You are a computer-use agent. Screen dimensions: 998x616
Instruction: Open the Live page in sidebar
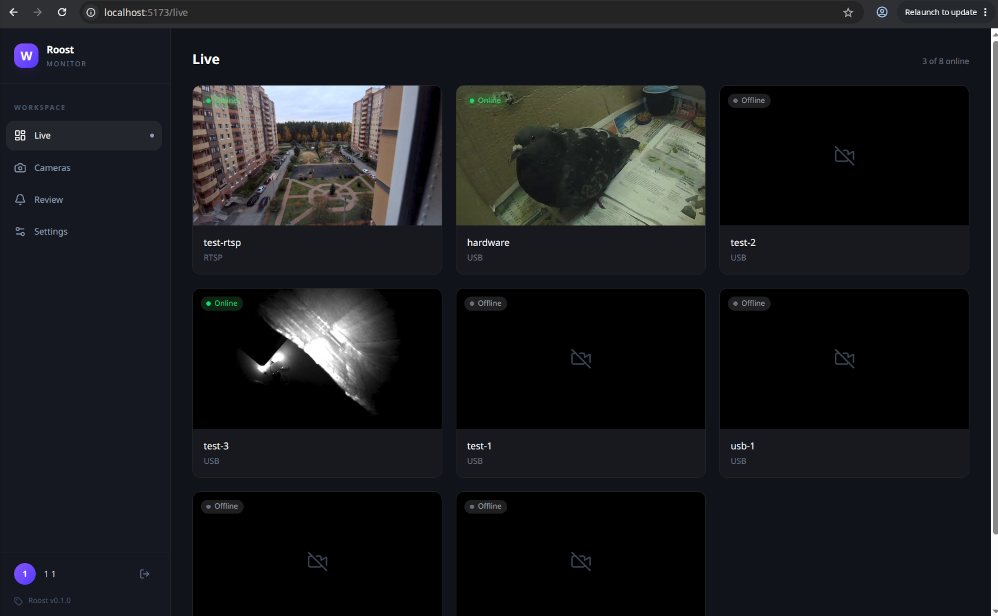pyautogui.click(x=83, y=136)
